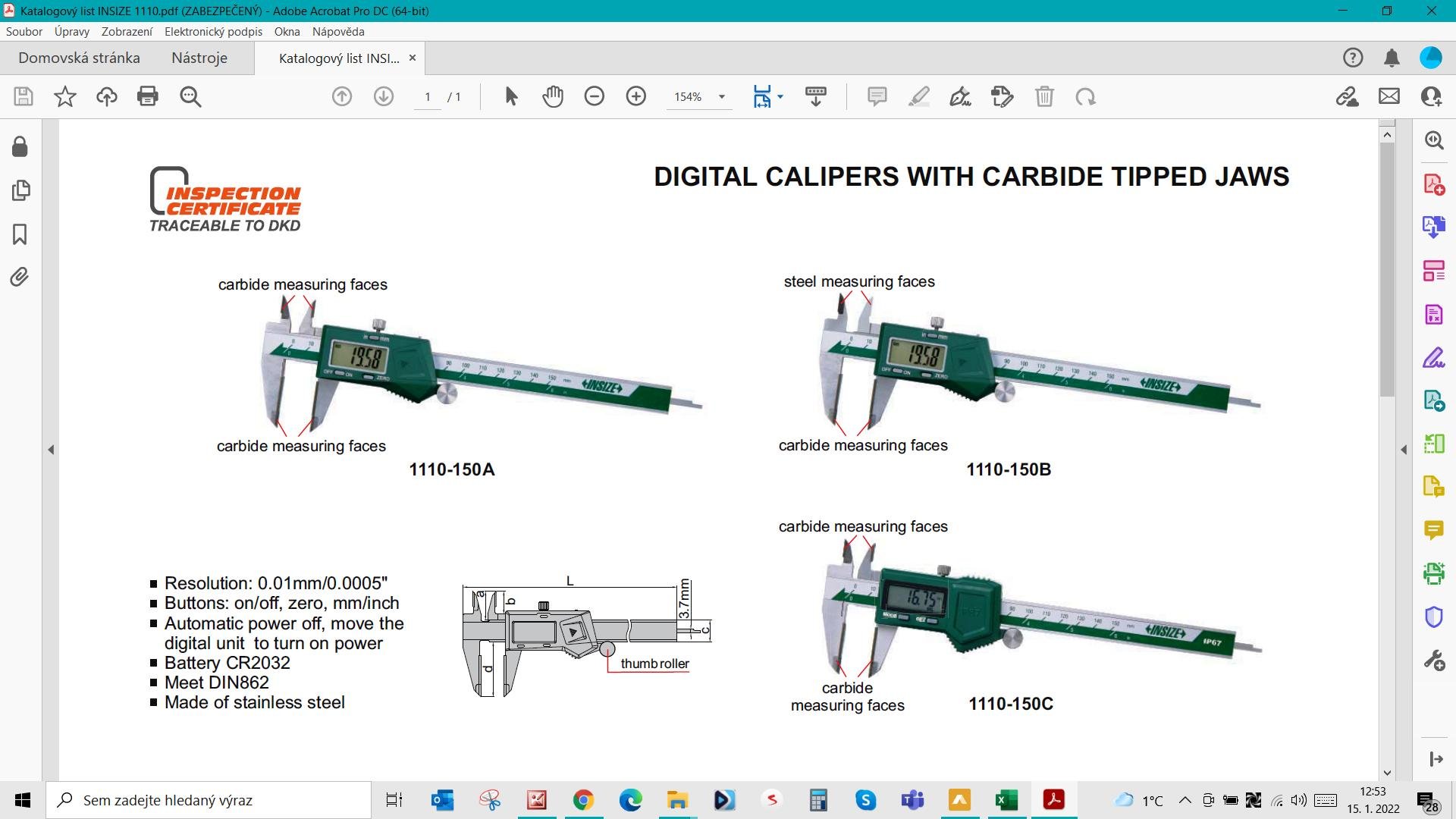Open the Zobrazení menu
The height and width of the screenshot is (819, 1456).
(x=127, y=32)
